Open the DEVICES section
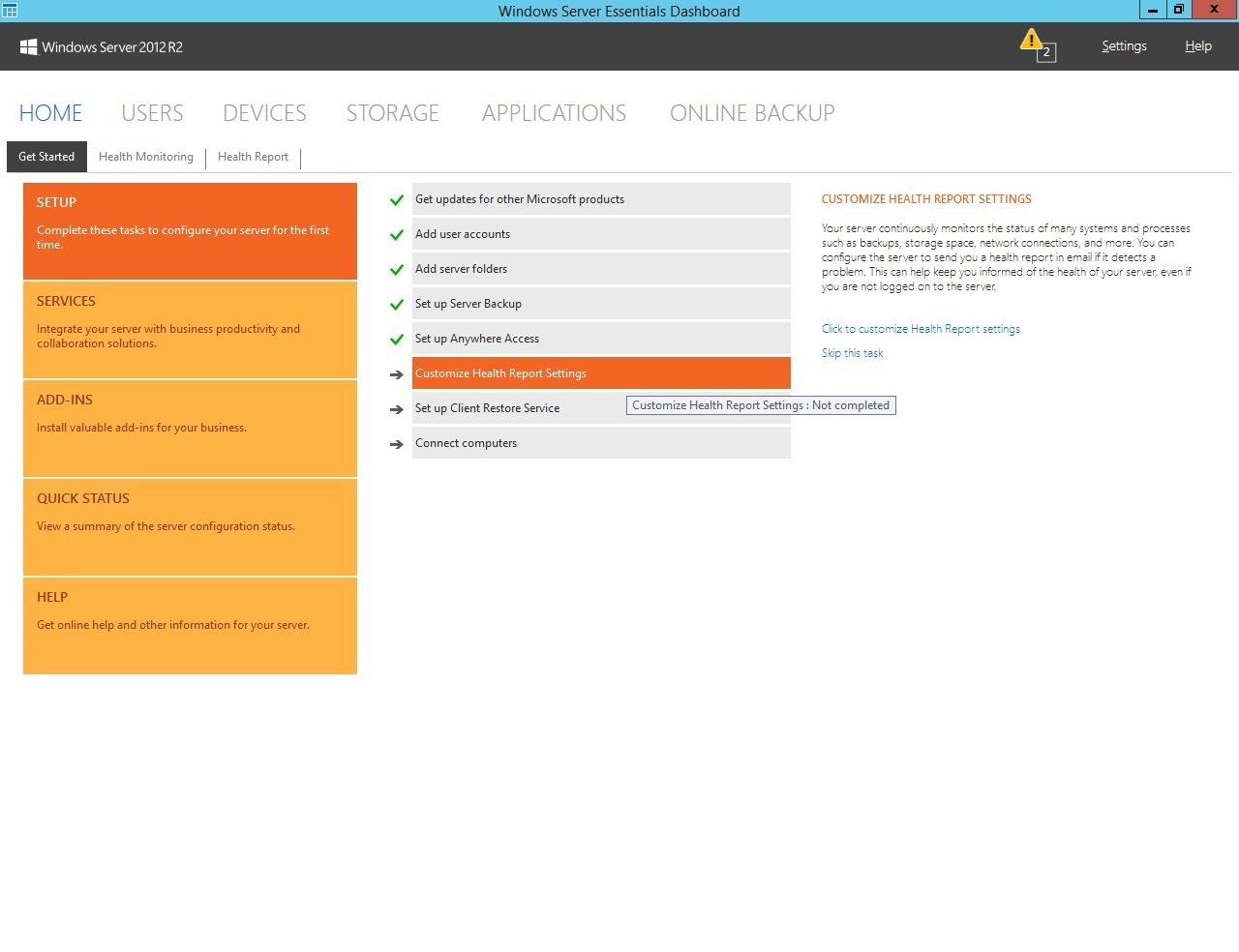 [x=264, y=113]
